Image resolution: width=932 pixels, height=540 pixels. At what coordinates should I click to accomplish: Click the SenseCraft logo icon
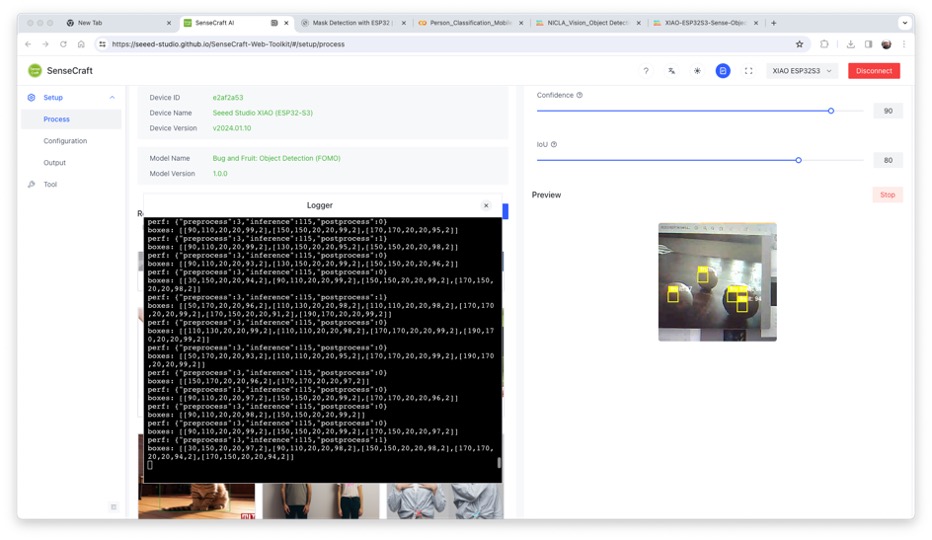point(35,71)
